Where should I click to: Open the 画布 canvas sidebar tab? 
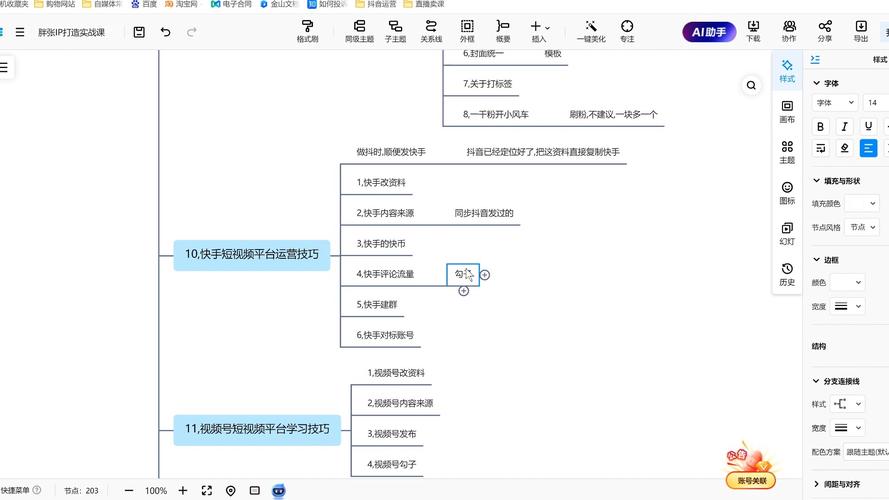[787, 112]
